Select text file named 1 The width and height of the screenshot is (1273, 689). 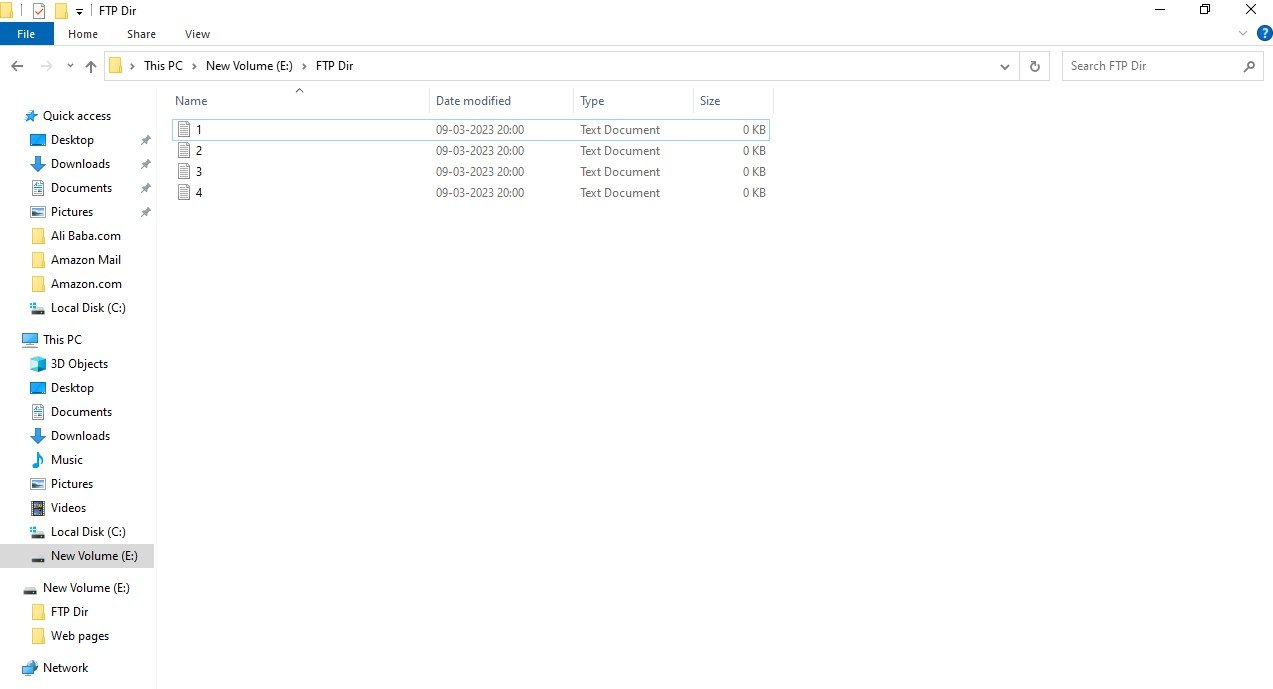[470, 130]
